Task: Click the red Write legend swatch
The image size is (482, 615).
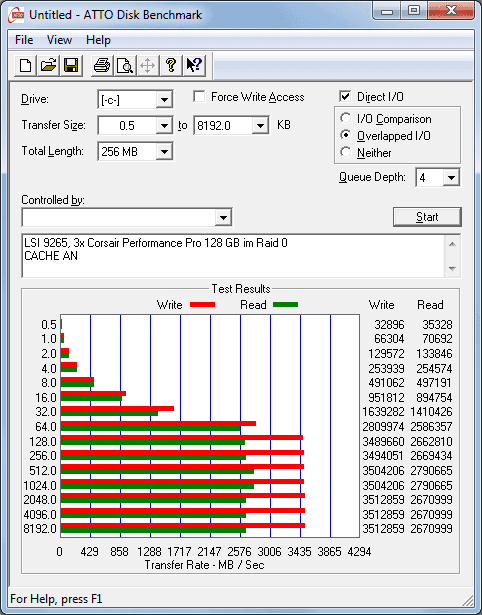Action: pos(202,305)
